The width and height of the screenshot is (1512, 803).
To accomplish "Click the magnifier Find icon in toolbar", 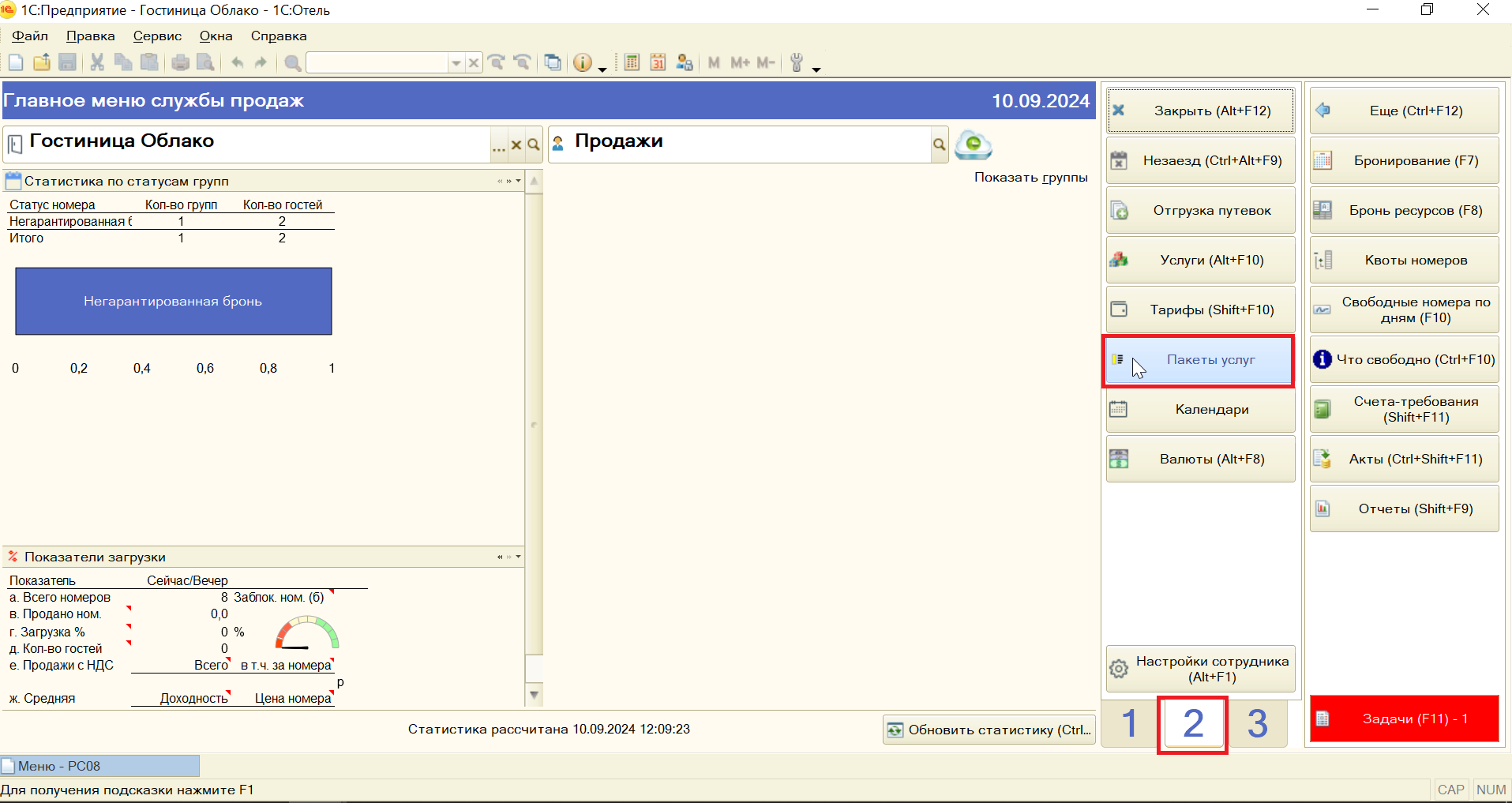I will 293,63.
